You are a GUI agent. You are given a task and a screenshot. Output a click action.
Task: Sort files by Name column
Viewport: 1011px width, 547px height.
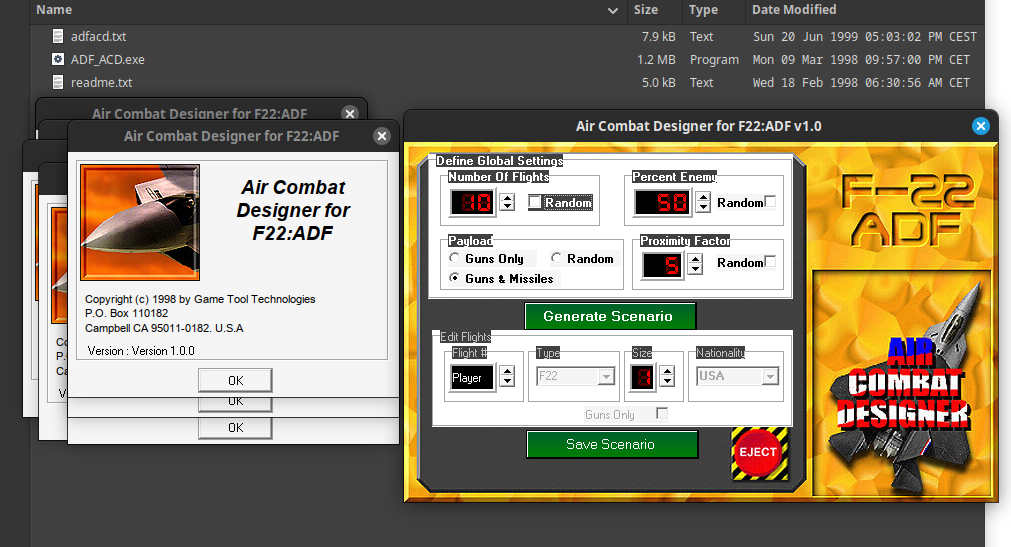[54, 10]
